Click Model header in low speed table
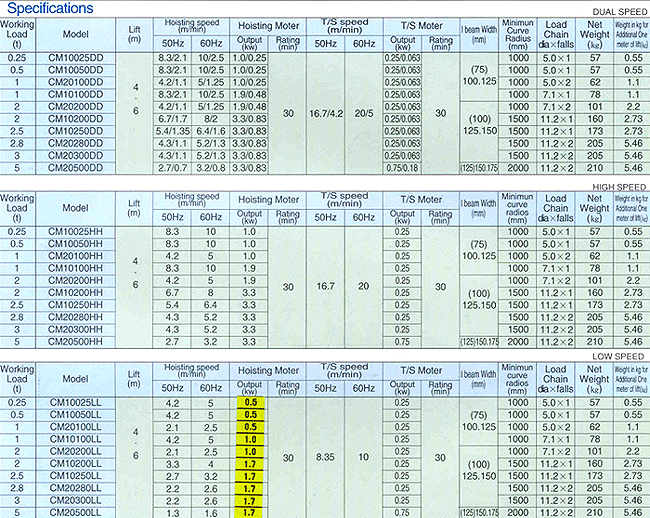Screen dimensions: 650x518 coord(75,379)
